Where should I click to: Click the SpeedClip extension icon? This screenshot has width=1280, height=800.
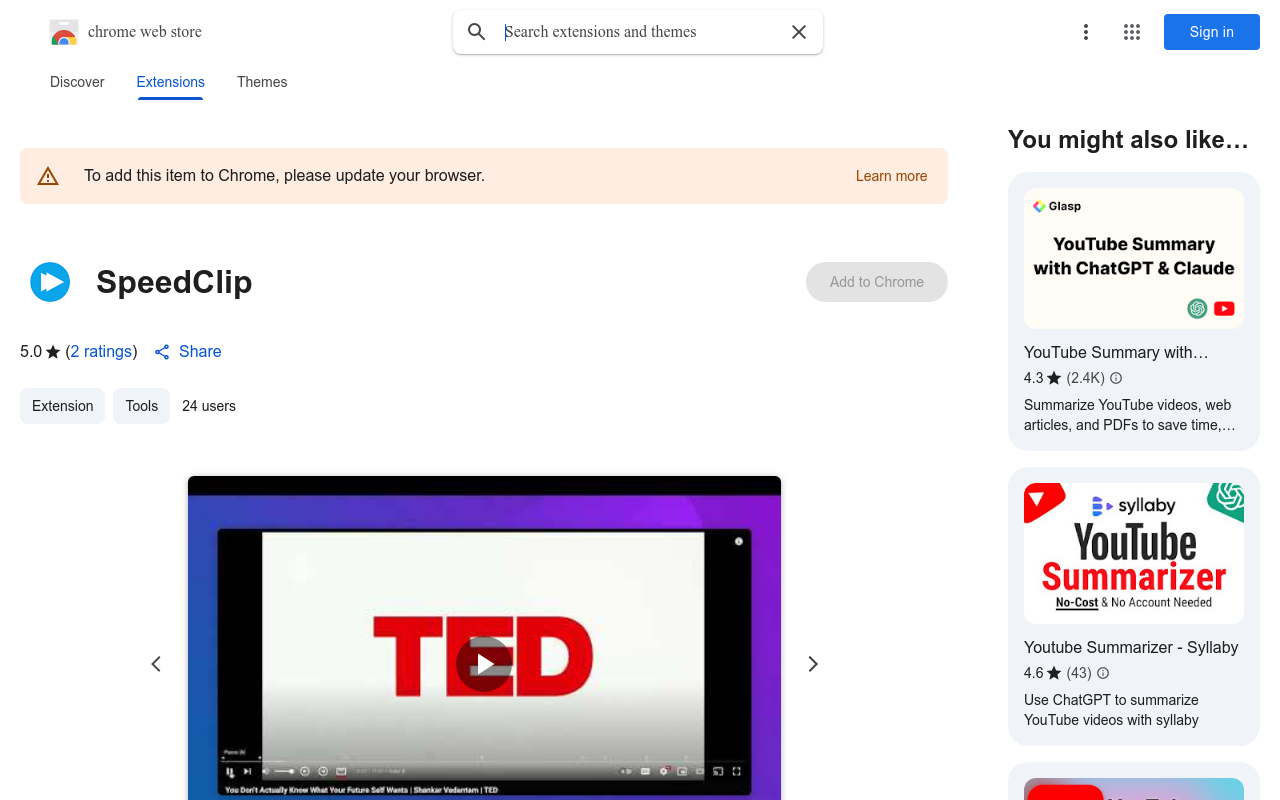tap(50, 282)
